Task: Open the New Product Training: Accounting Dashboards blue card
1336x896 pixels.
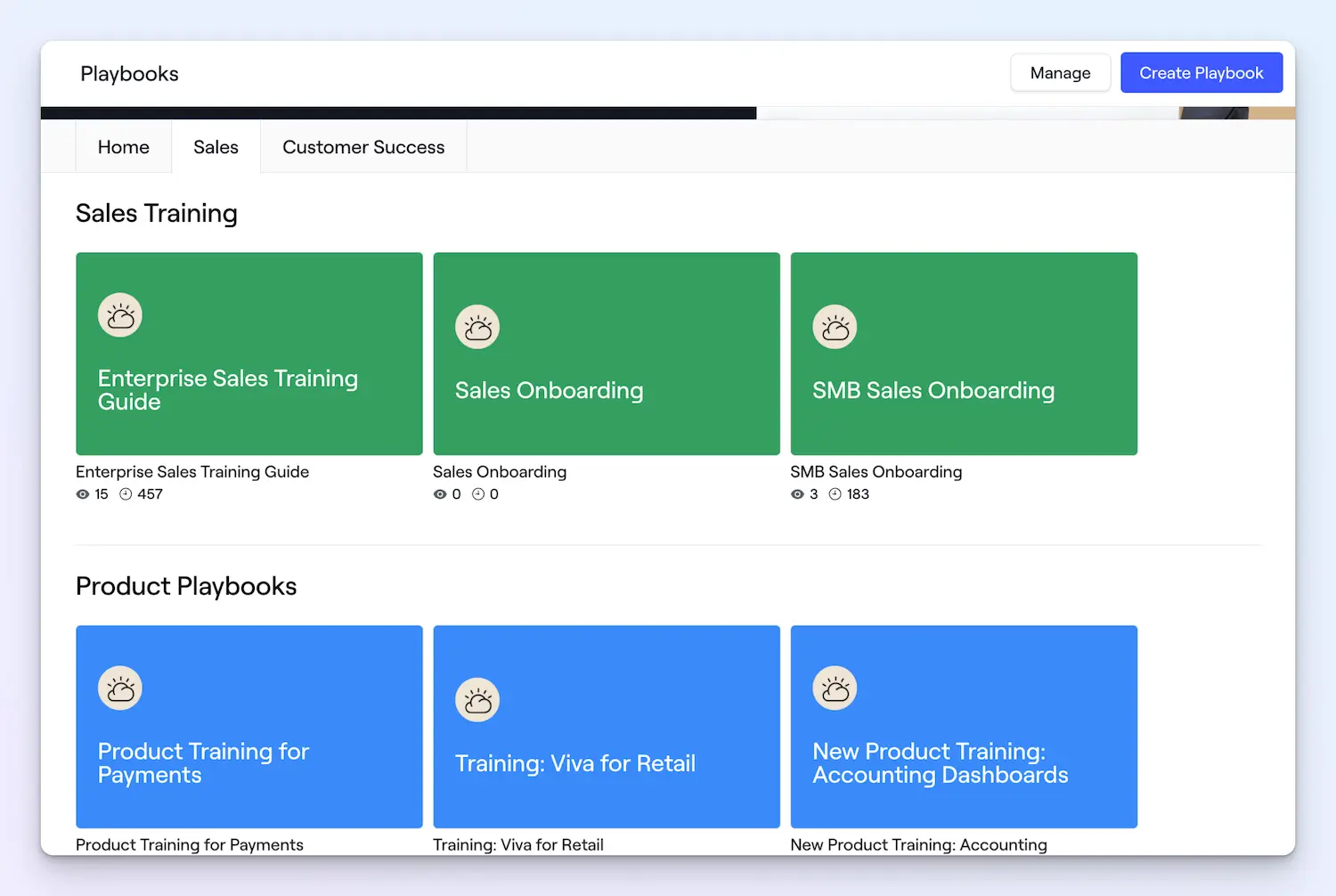Action: [x=964, y=727]
